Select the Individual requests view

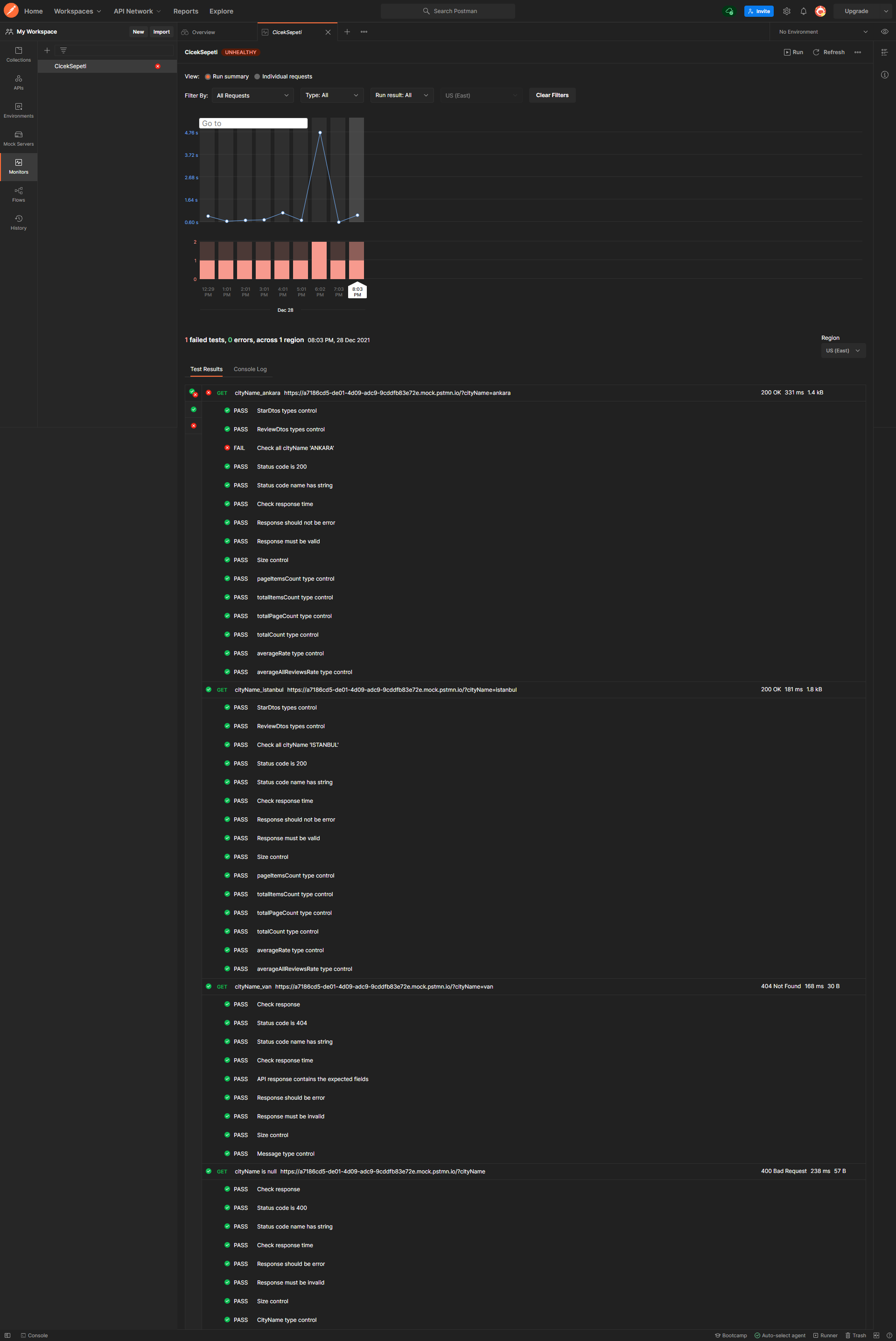[283, 77]
